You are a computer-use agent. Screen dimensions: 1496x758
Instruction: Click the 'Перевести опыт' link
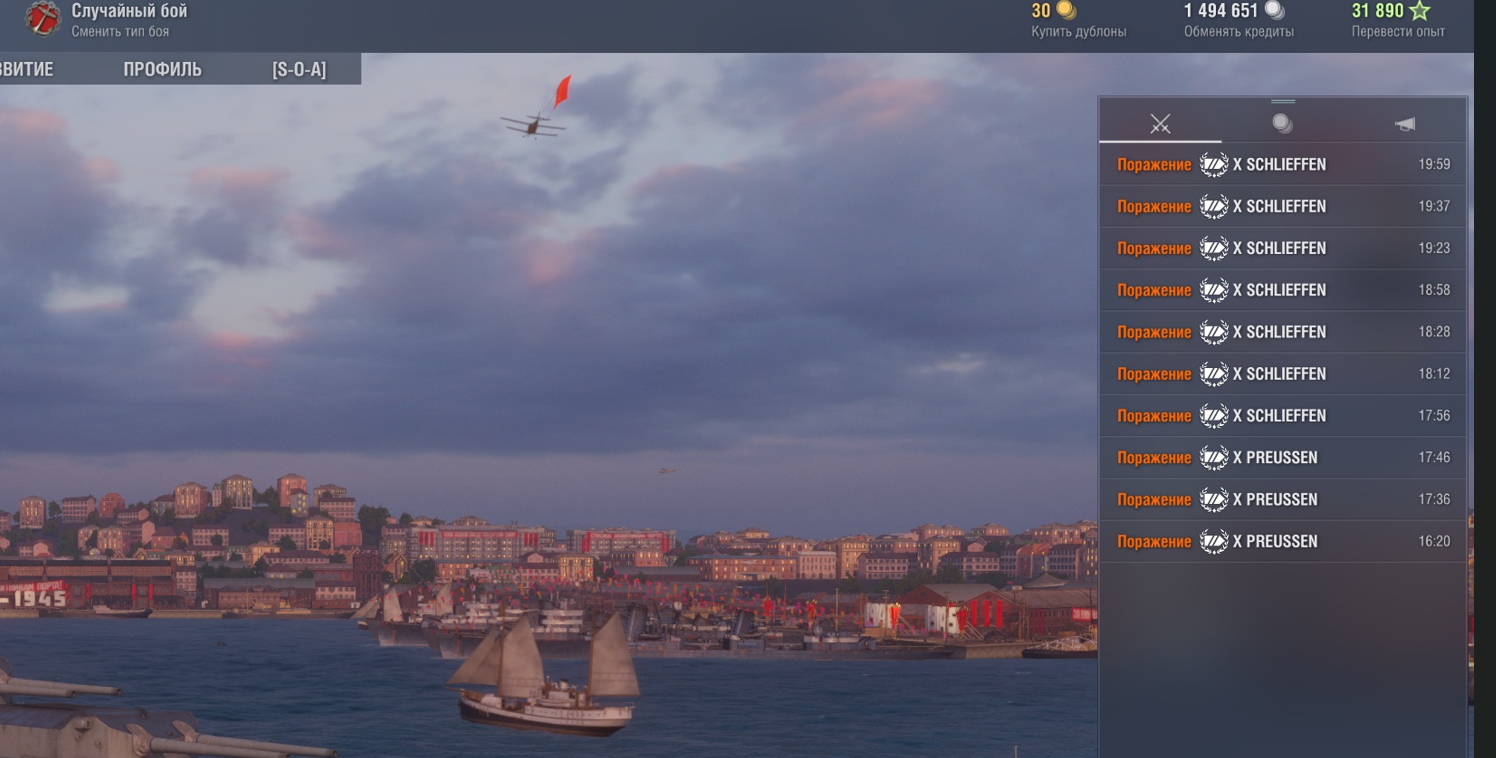click(1398, 32)
